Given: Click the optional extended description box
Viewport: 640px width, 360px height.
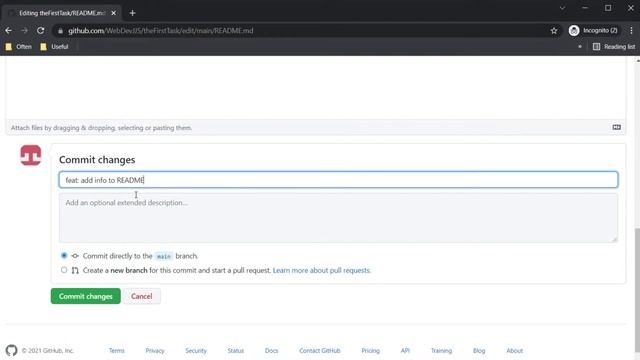Looking at the screenshot, I should pyautogui.click(x=338, y=218).
